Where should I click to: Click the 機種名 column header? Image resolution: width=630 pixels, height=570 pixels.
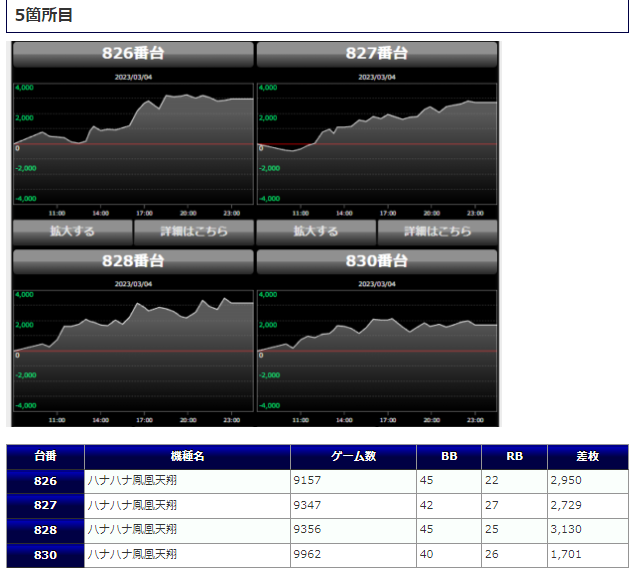pos(187,456)
